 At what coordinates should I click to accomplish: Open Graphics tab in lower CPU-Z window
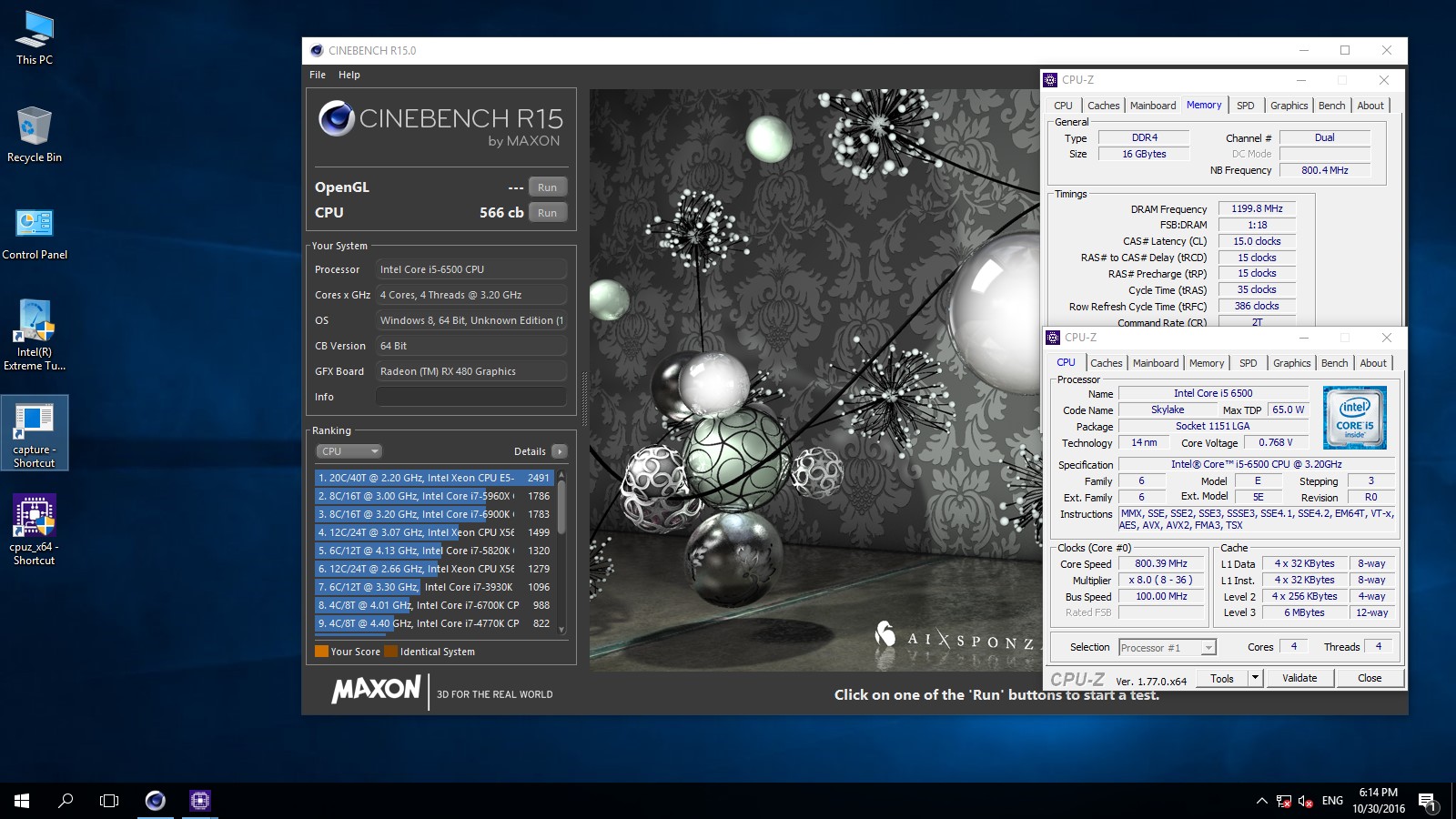(1292, 363)
